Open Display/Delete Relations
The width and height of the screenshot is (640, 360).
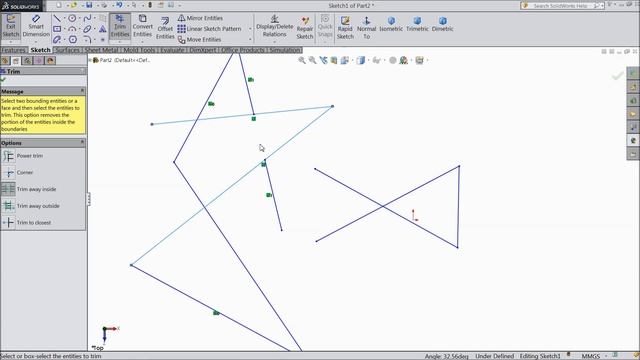[275, 26]
